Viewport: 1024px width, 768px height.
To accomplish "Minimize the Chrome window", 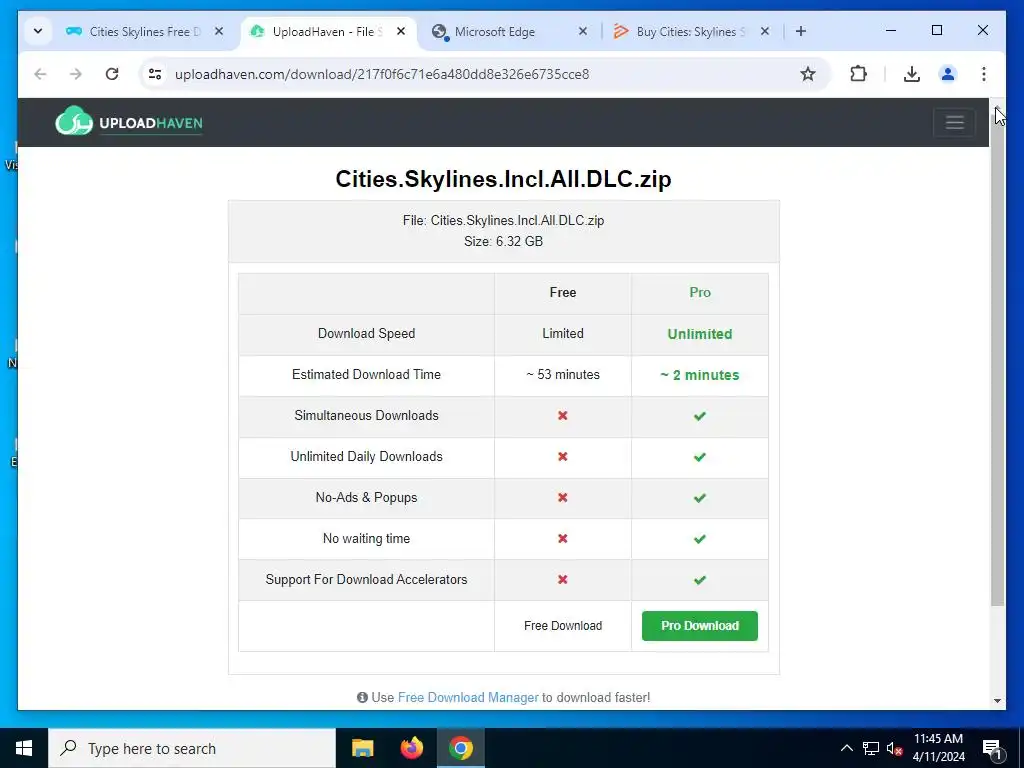I will 891,31.
